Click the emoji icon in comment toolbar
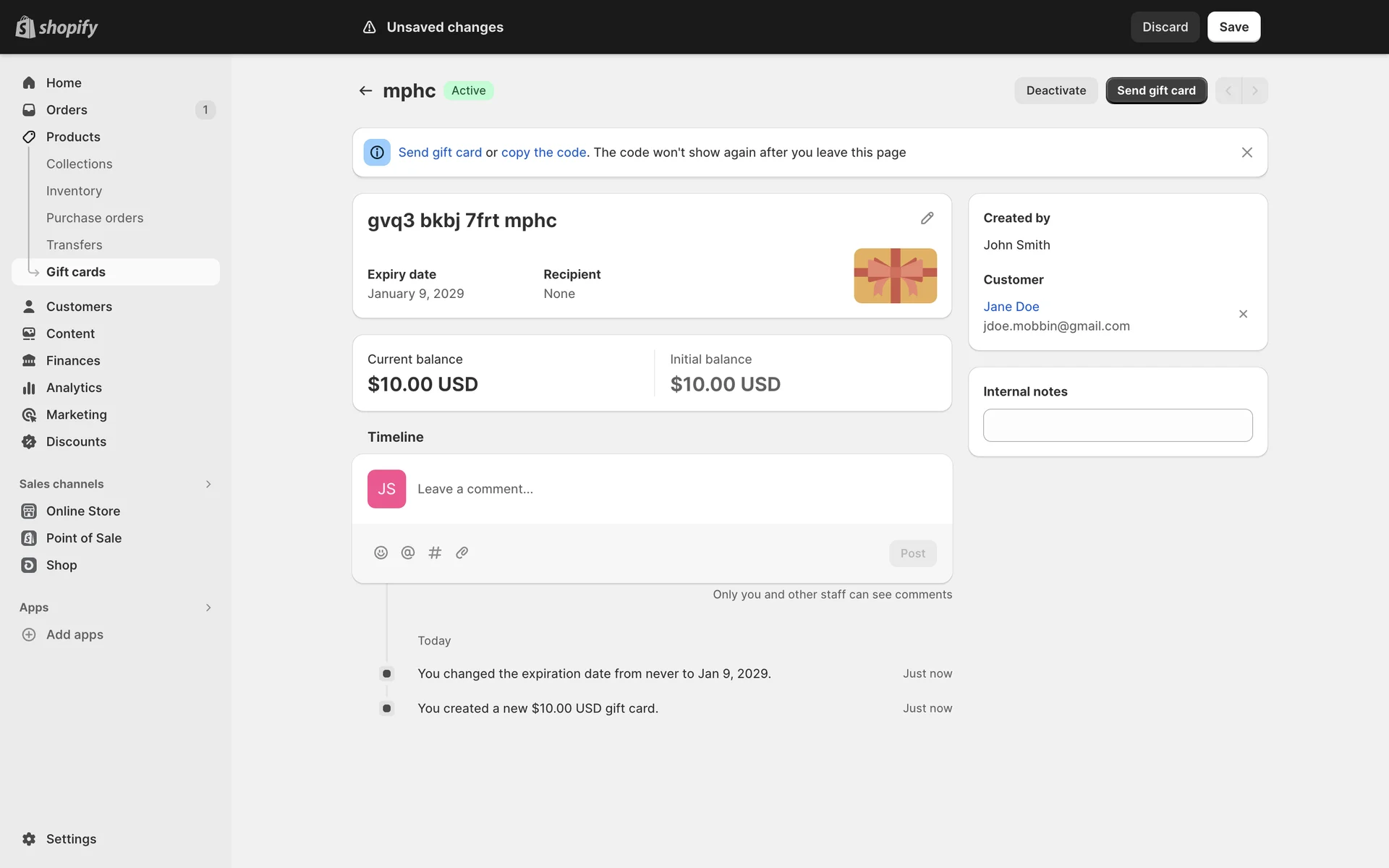Image resolution: width=1389 pixels, height=868 pixels. [x=381, y=553]
